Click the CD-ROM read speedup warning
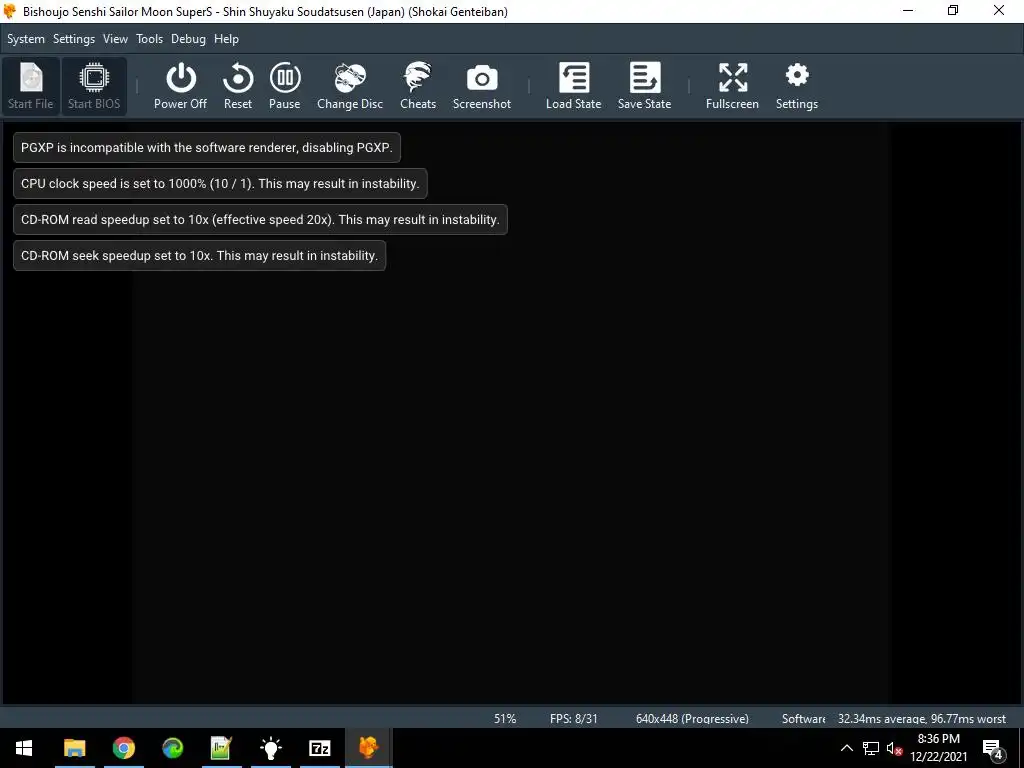 pos(260,219)
